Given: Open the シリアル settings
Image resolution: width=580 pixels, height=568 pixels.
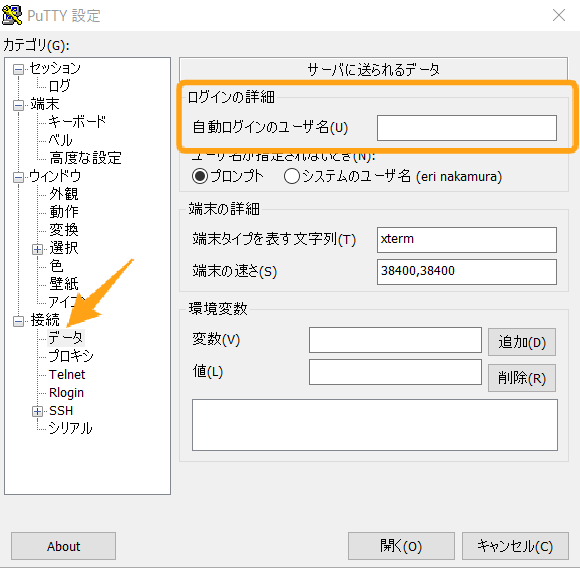Looking at the screenshot, I should (x=70, y=428).
